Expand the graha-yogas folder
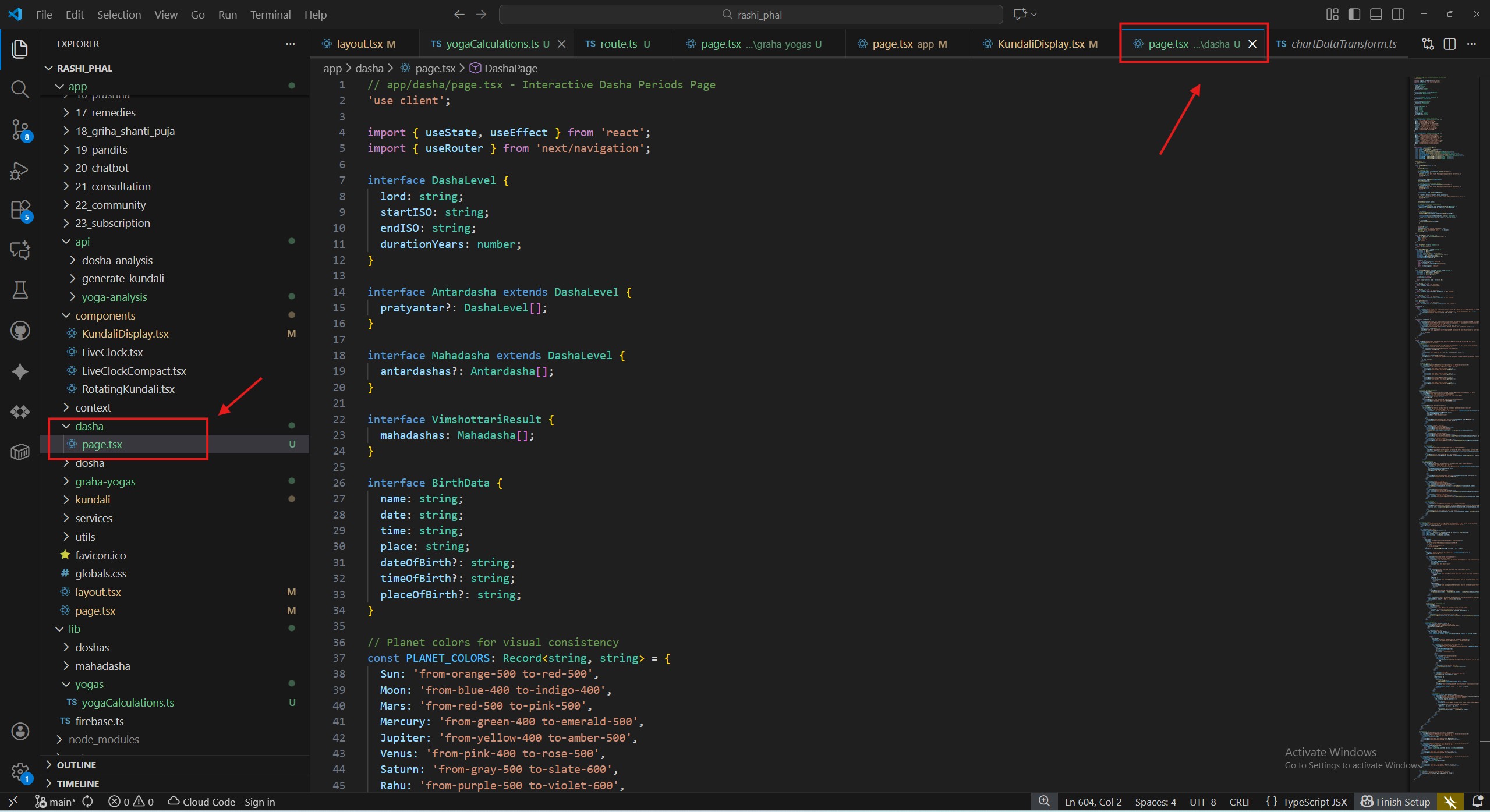This screenshot has height=812, width=1490. click(105, 481)
